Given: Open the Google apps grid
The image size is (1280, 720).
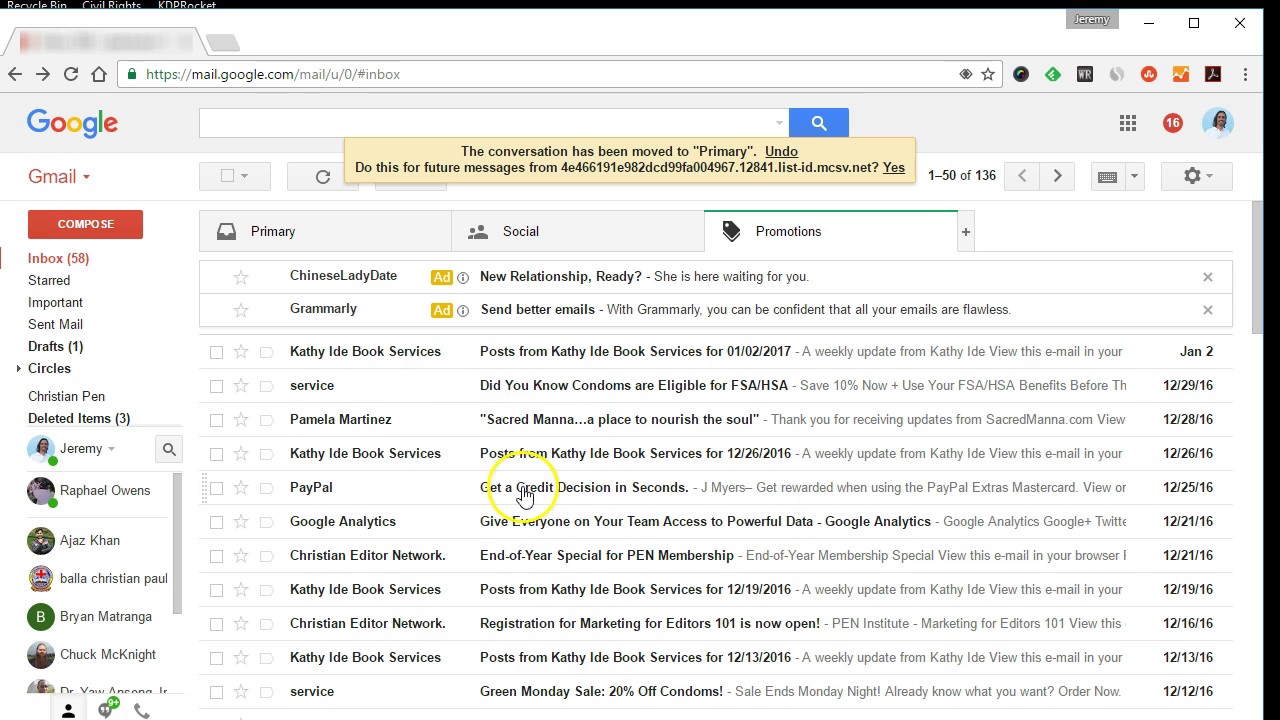Looking at the screenshot, I should tap(1128, 123).
